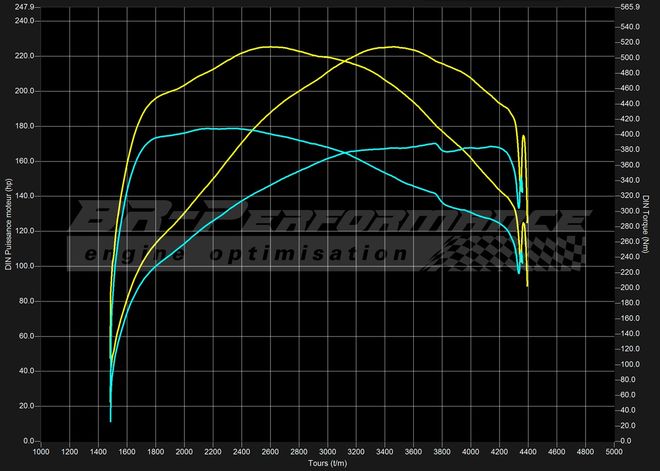Screen dimensions: 660x471
Task: Click 100.0 on the hp power axis
Action: pyautogui.click(x=27, y=266)
